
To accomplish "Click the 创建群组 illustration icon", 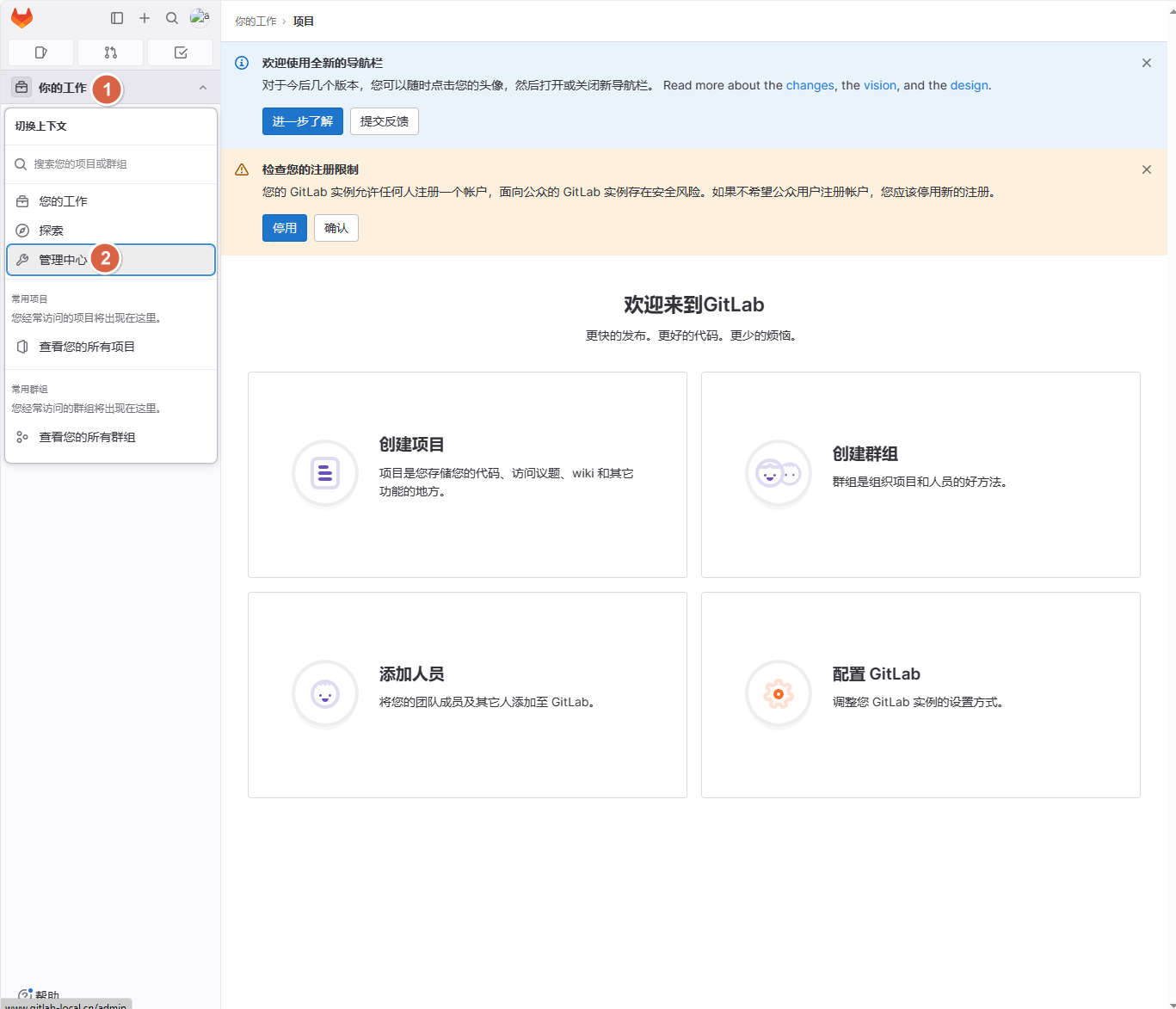I will click(x=779, y=473).
